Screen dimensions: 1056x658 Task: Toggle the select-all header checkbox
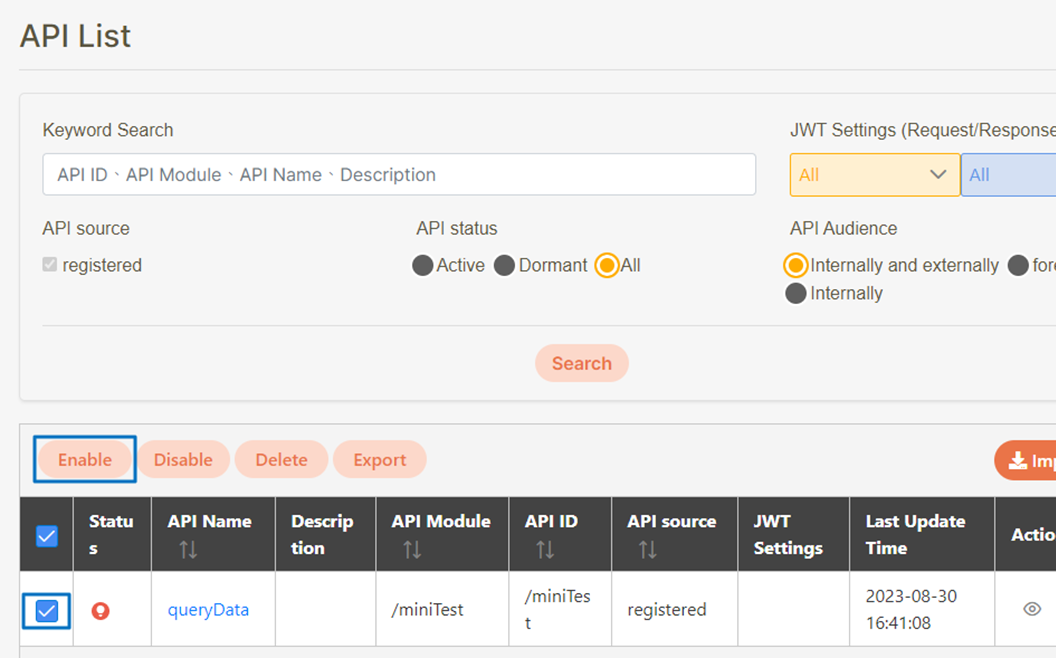(47, 536)
